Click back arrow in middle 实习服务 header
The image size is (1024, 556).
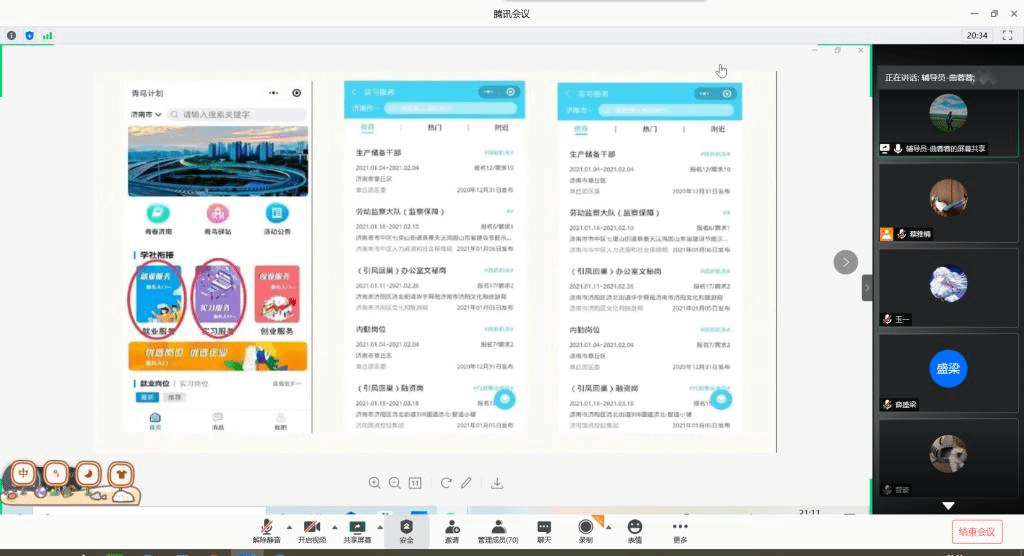click(355, 92)
